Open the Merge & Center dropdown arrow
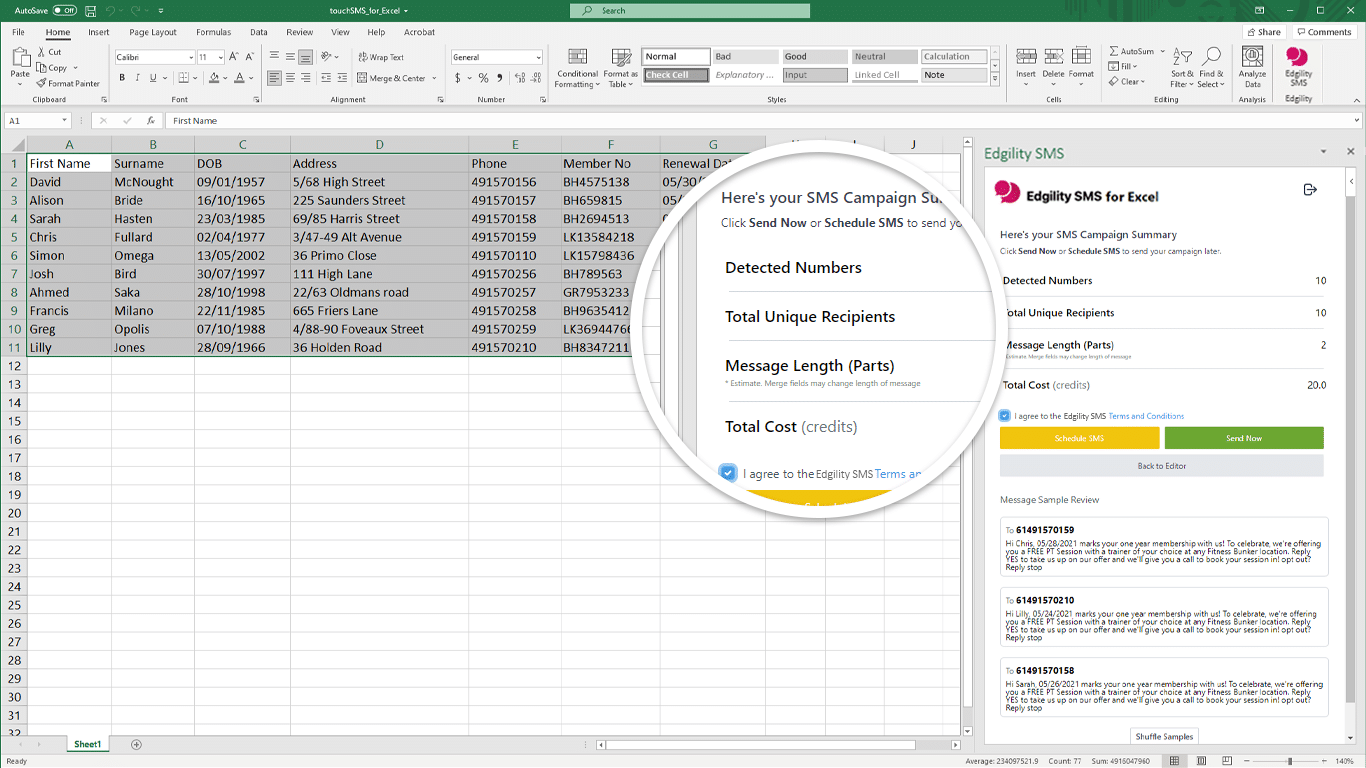The width and height of the screenshot is (1366, 768). click(434, 78)
